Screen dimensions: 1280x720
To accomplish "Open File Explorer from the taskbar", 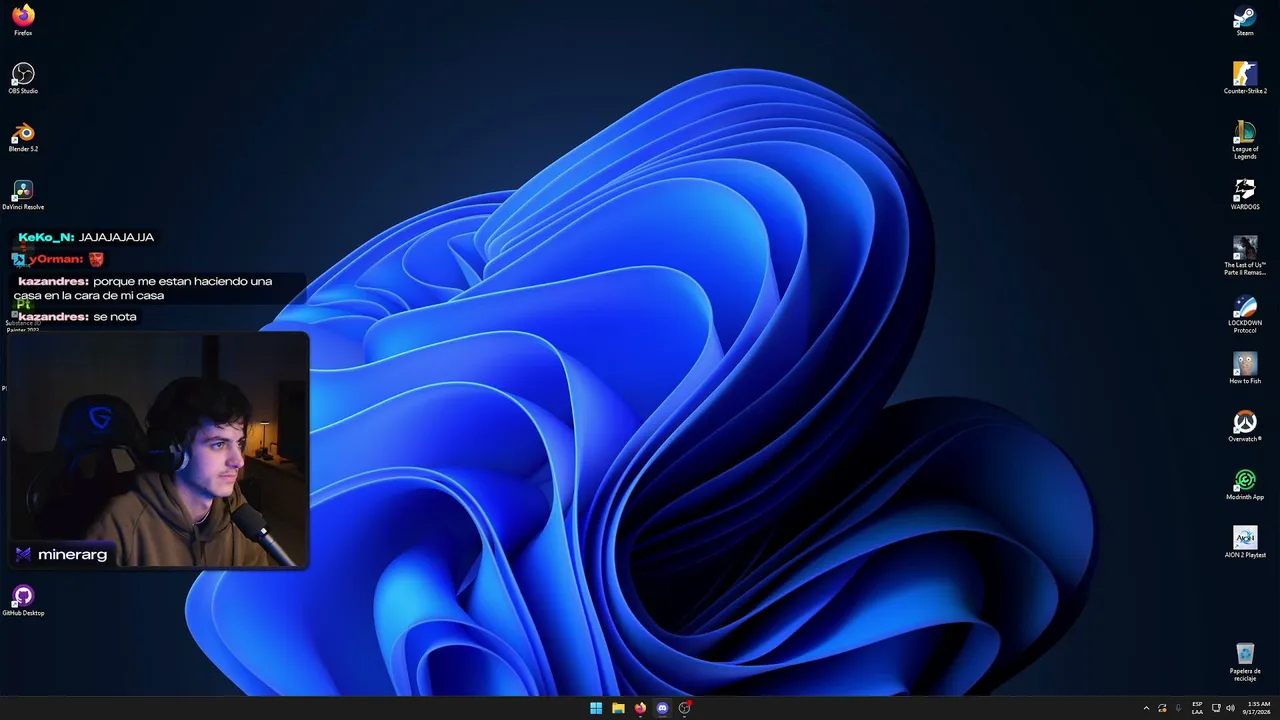I will (x=618, y=708).
